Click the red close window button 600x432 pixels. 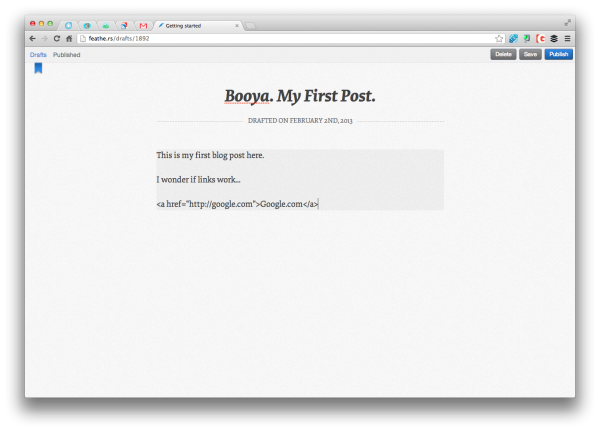[33, 23]
